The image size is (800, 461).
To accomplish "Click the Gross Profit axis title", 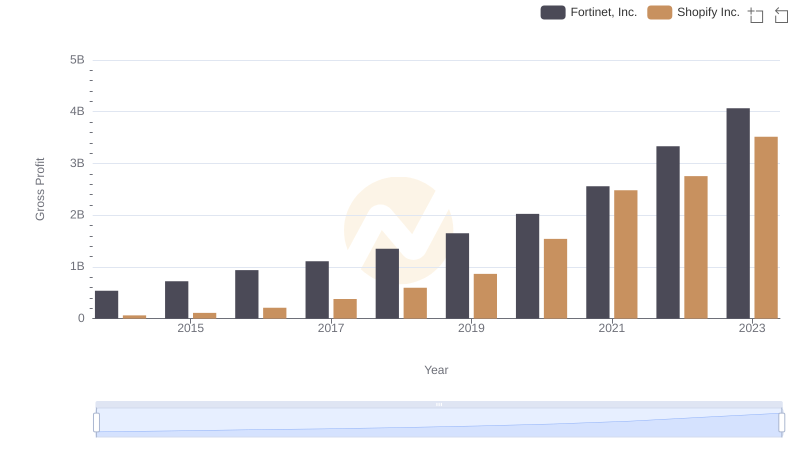I will [x=40, y=189].
